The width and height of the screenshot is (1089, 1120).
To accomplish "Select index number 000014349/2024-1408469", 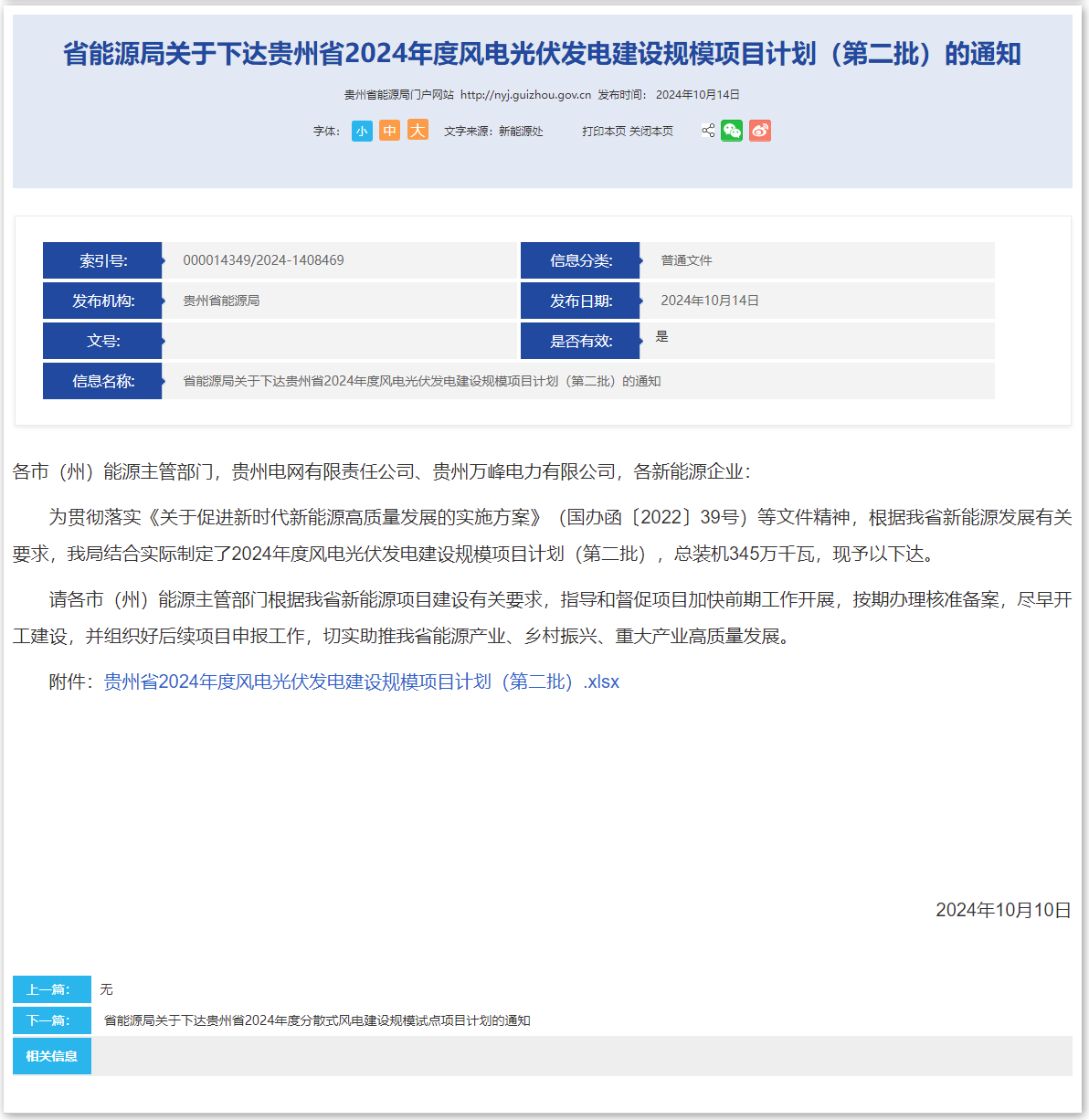I will [263, 260].
